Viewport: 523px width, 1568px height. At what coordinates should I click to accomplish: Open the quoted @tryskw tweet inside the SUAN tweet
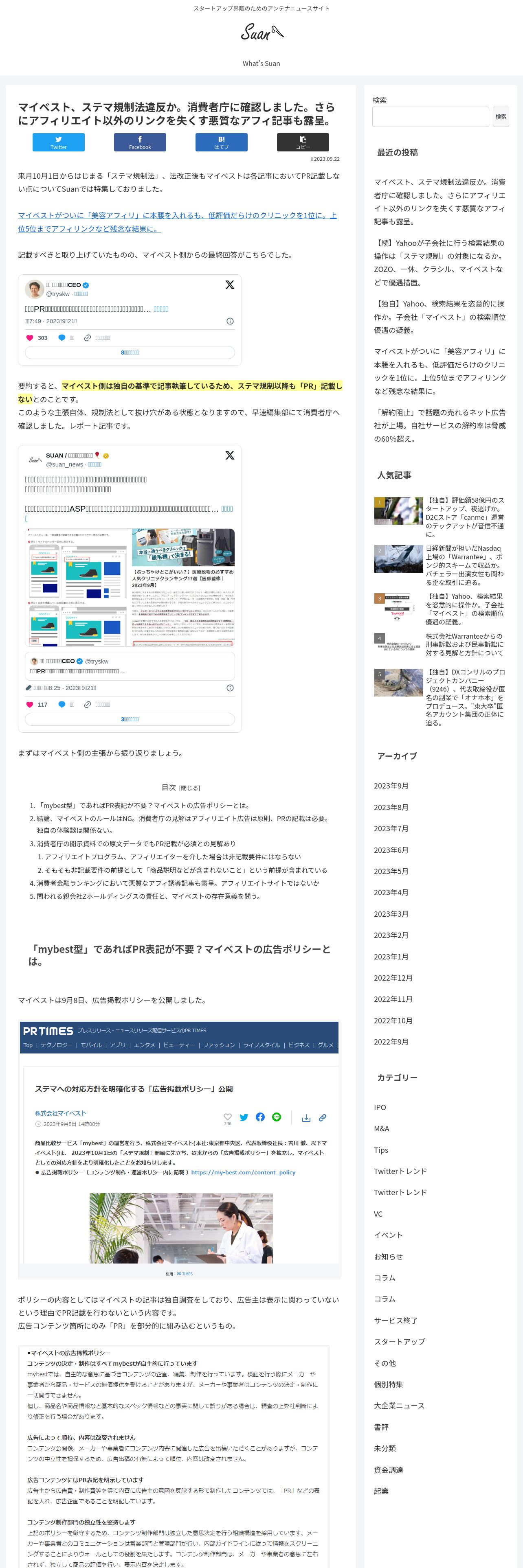pos(130,666)
